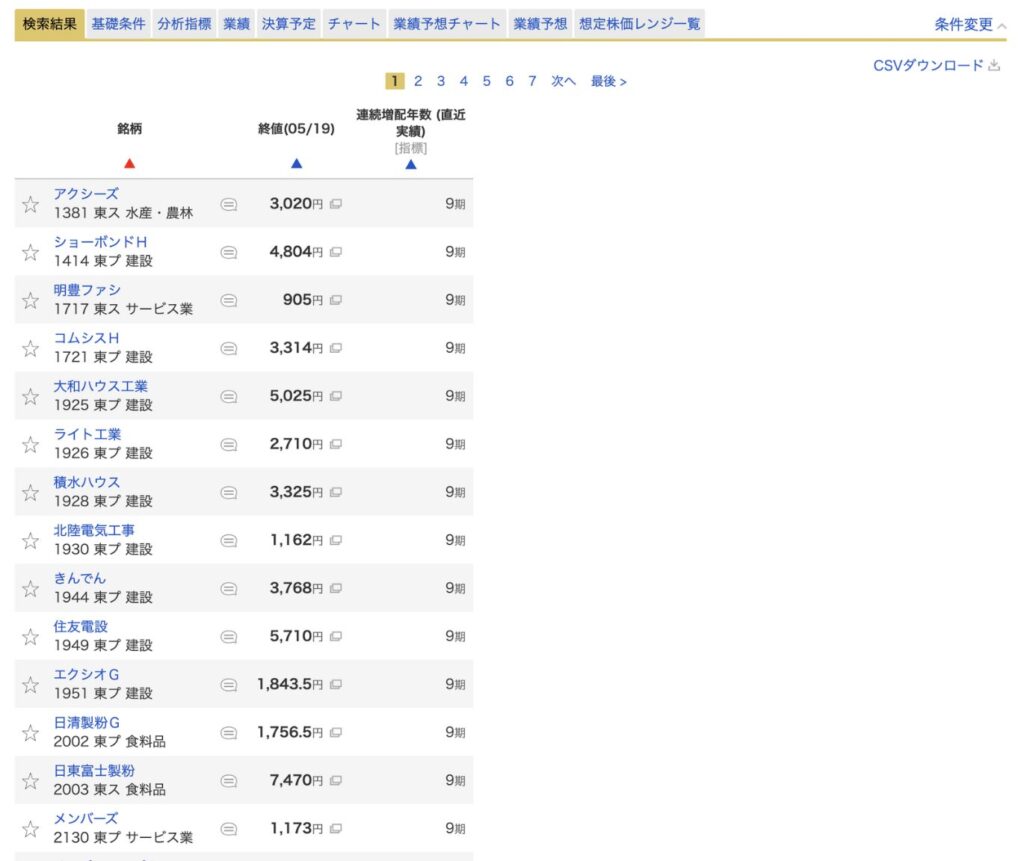Image resolution: width=1024 pixels, height=861 pixels.
Task: Switch to 基礎条件 tab
Action: coord(118,24)
